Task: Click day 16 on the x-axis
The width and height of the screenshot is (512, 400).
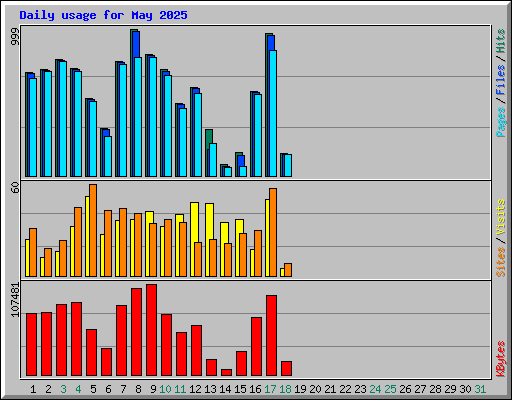Action: tap(255, 389)
